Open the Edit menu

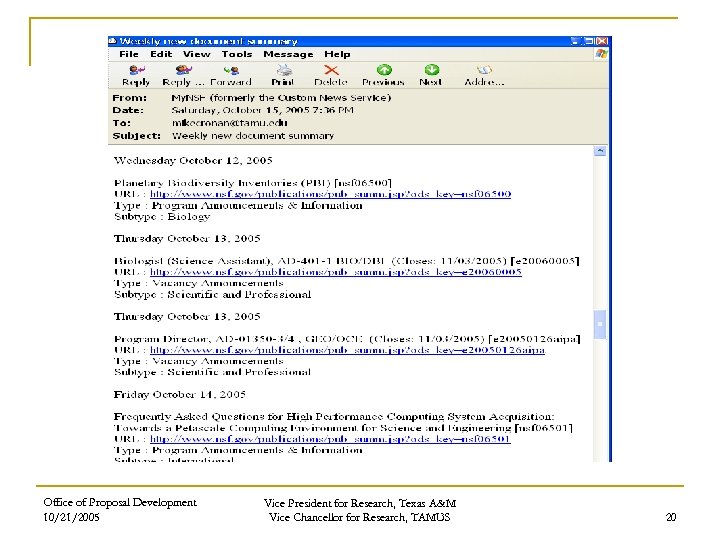(x=161, y=54)
